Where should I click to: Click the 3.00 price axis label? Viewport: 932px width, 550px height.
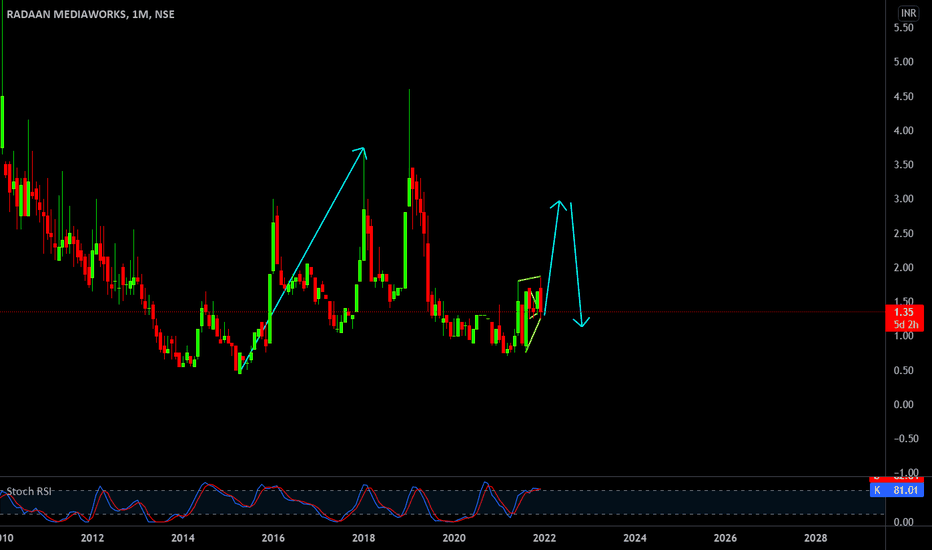coord(903,199)
